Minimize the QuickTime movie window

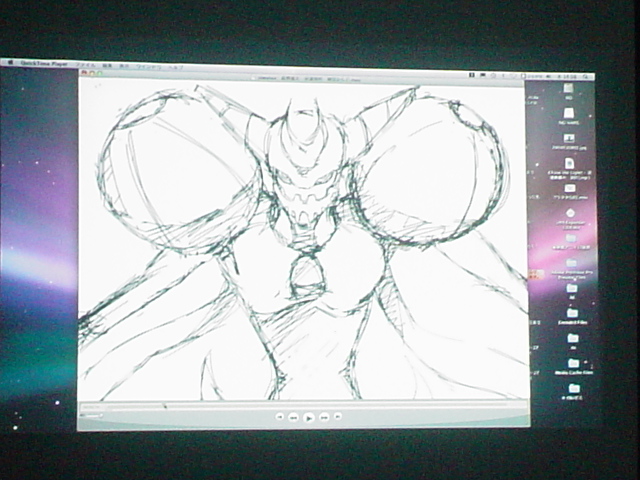click(x=92, y=73)
